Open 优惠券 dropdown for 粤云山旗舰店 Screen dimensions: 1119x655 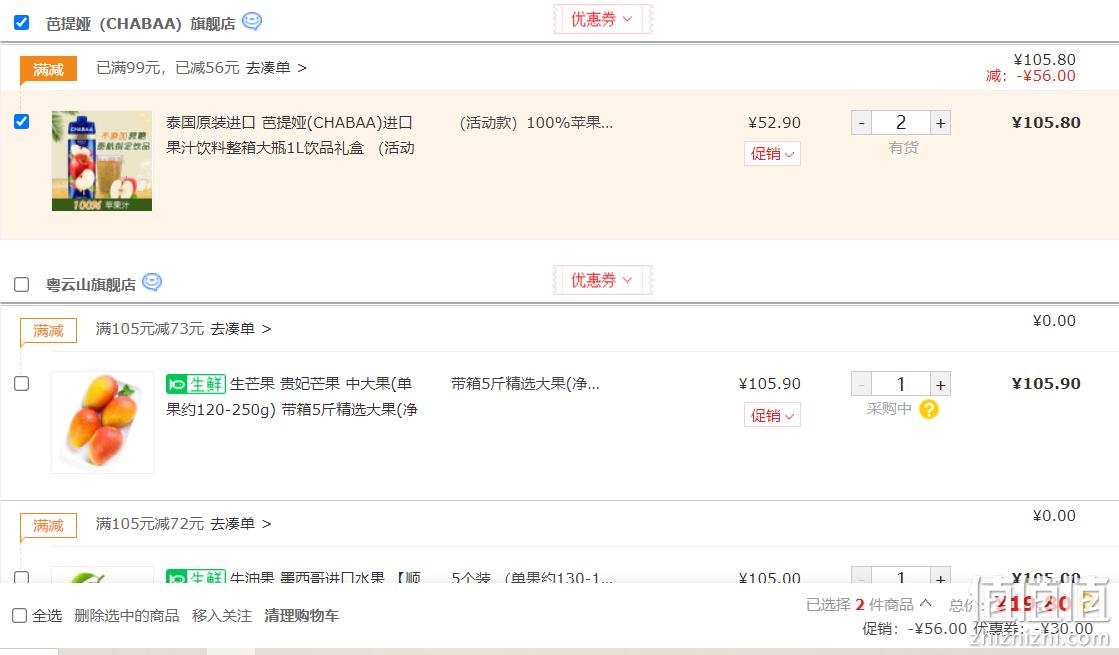coord(602,280)
